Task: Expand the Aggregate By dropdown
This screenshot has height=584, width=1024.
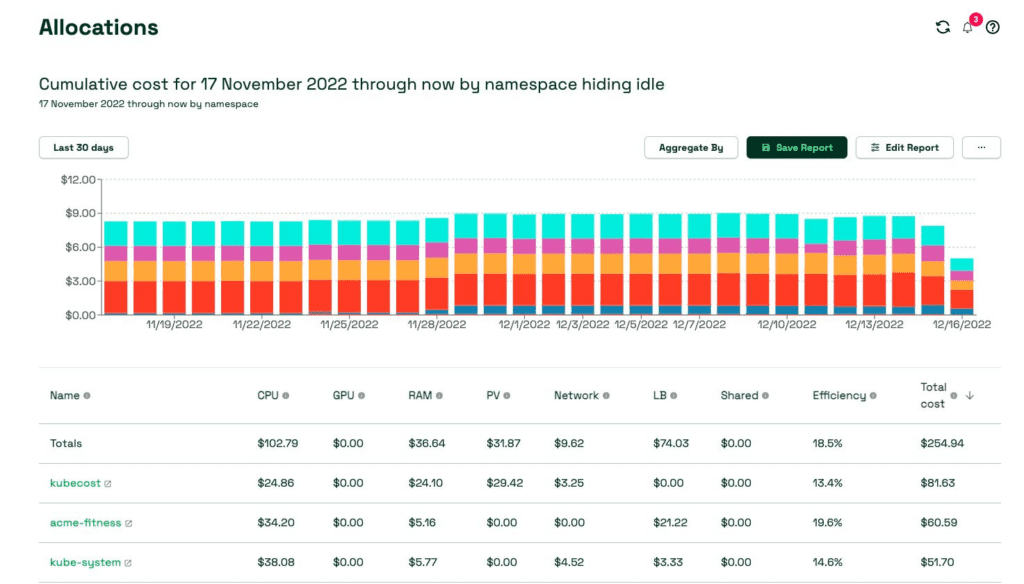Action: [x=691, y=148]
